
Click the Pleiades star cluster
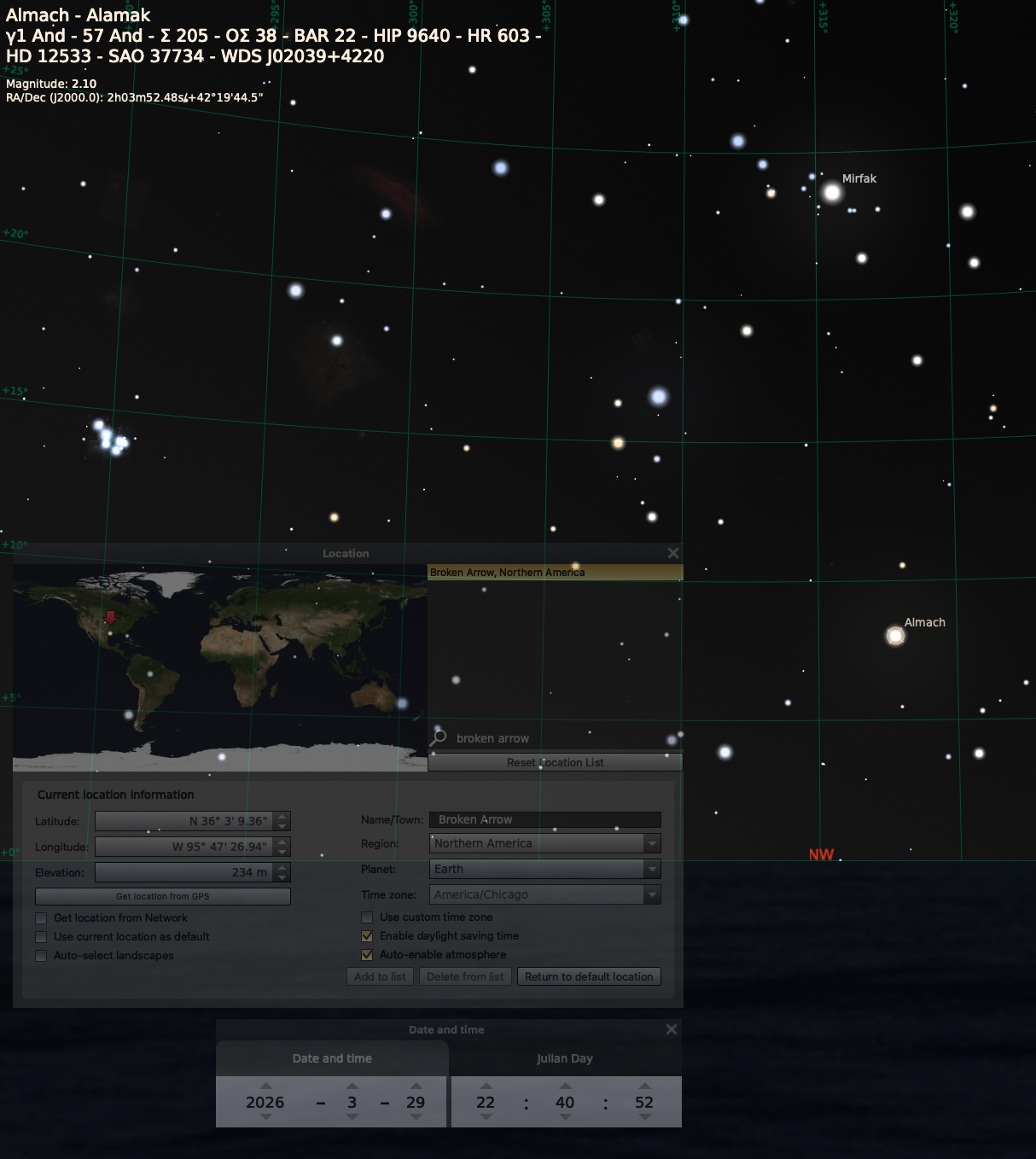click(x=111, y=436)
